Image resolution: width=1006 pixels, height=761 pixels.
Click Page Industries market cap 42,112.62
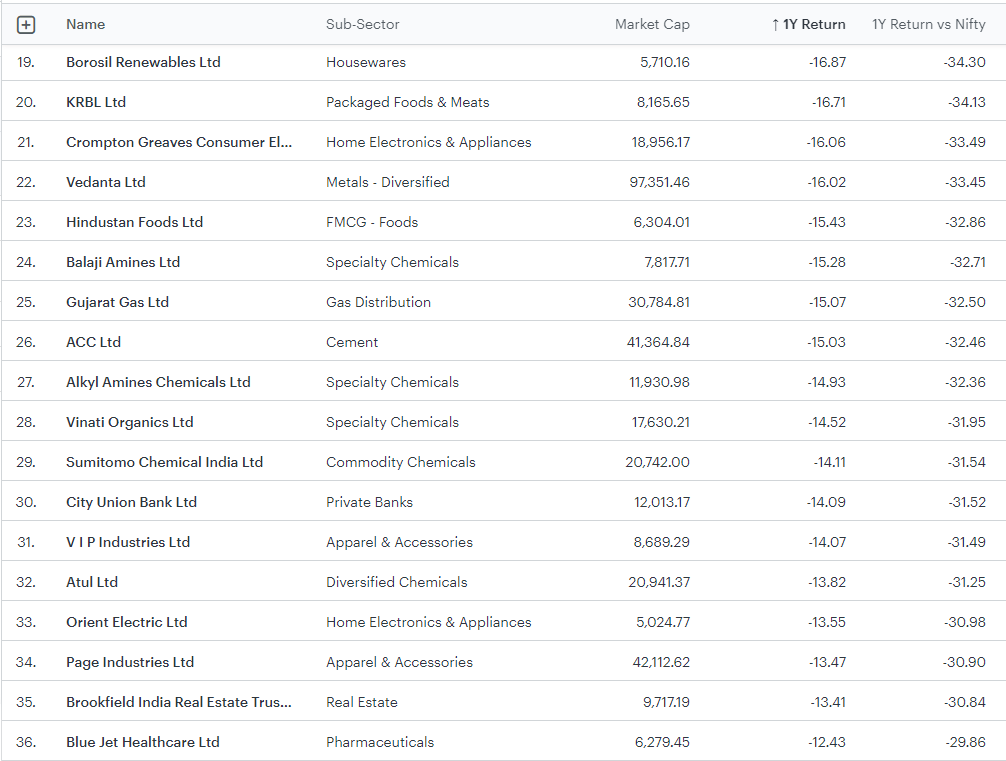click(x=661, y=662)
